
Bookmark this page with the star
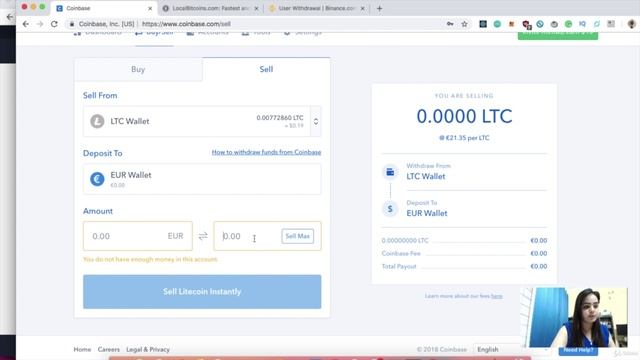464,24
